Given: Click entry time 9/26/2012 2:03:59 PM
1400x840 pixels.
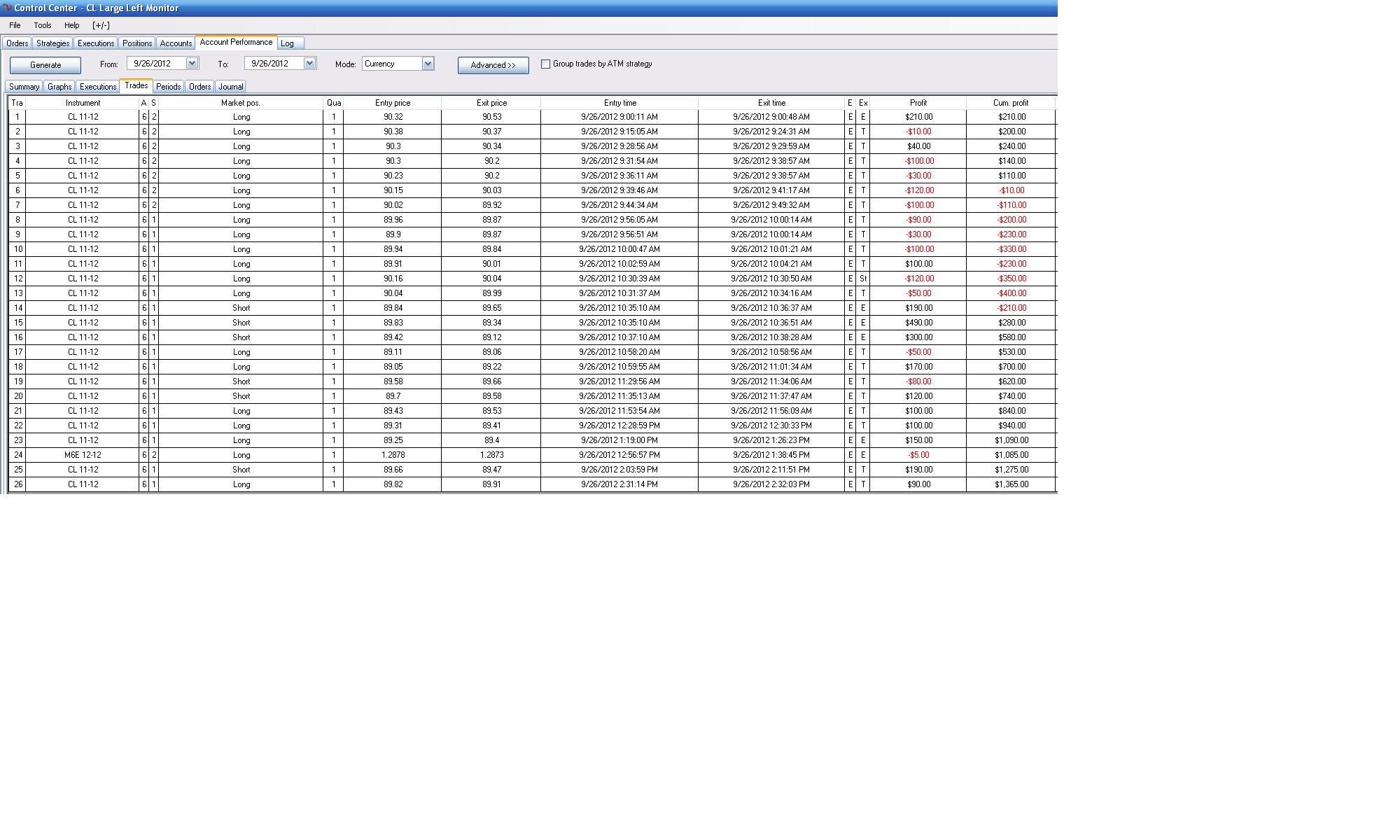Looking at the screenshot, I should pyautogui.click(x=619, y=470).
